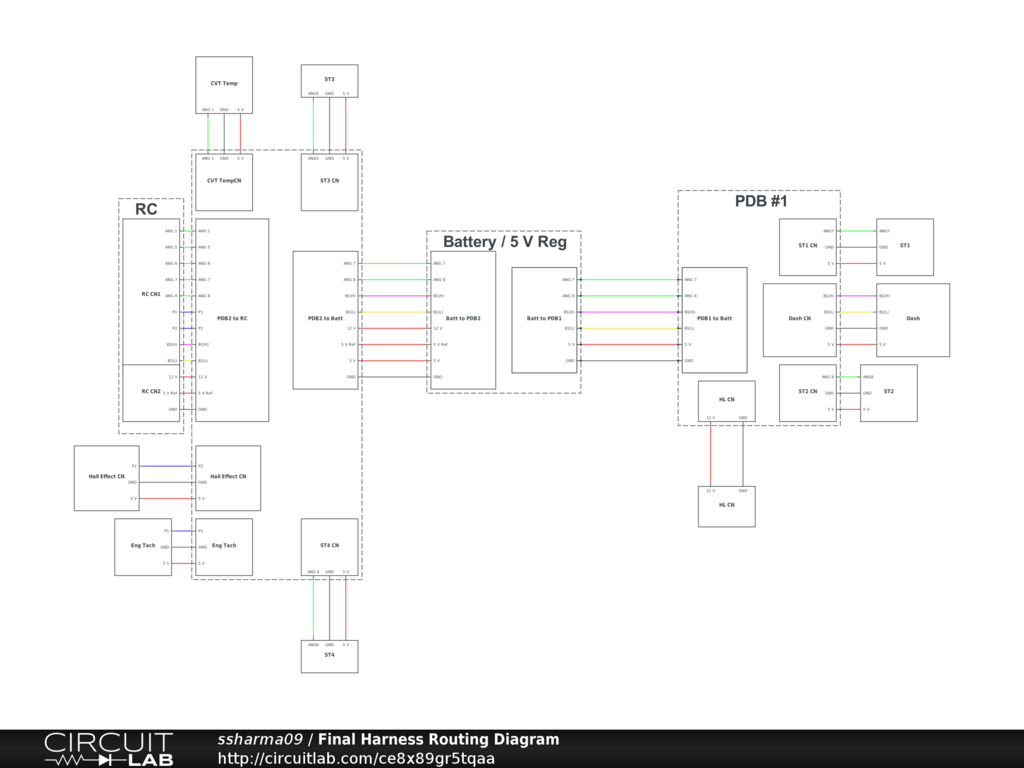
Task: Select the PDB2 to Batt connector block
Action: point(325,319)
